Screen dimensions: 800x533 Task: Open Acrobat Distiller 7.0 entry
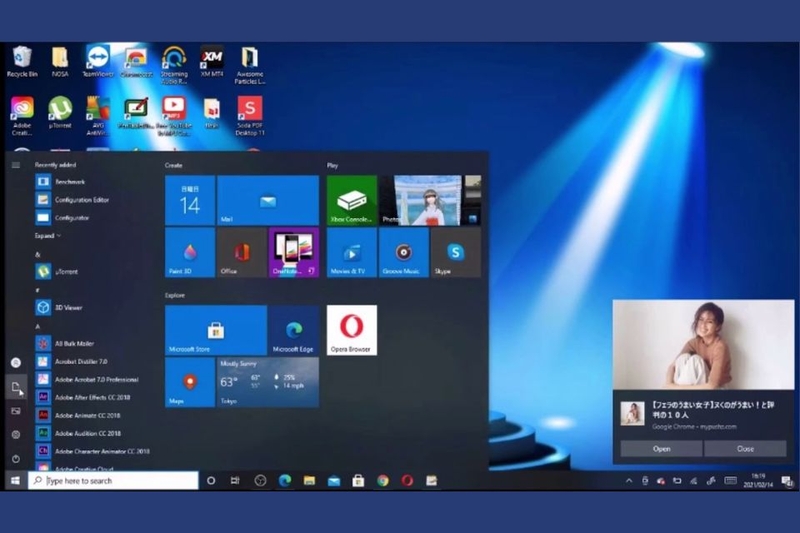tap(92, 361)
